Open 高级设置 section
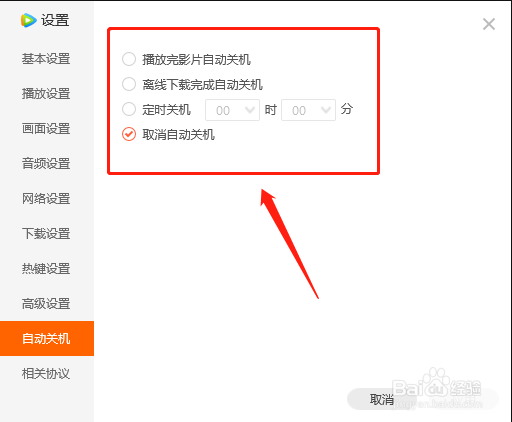The width and height of the screenshot is (512, 422). point(47,304)
